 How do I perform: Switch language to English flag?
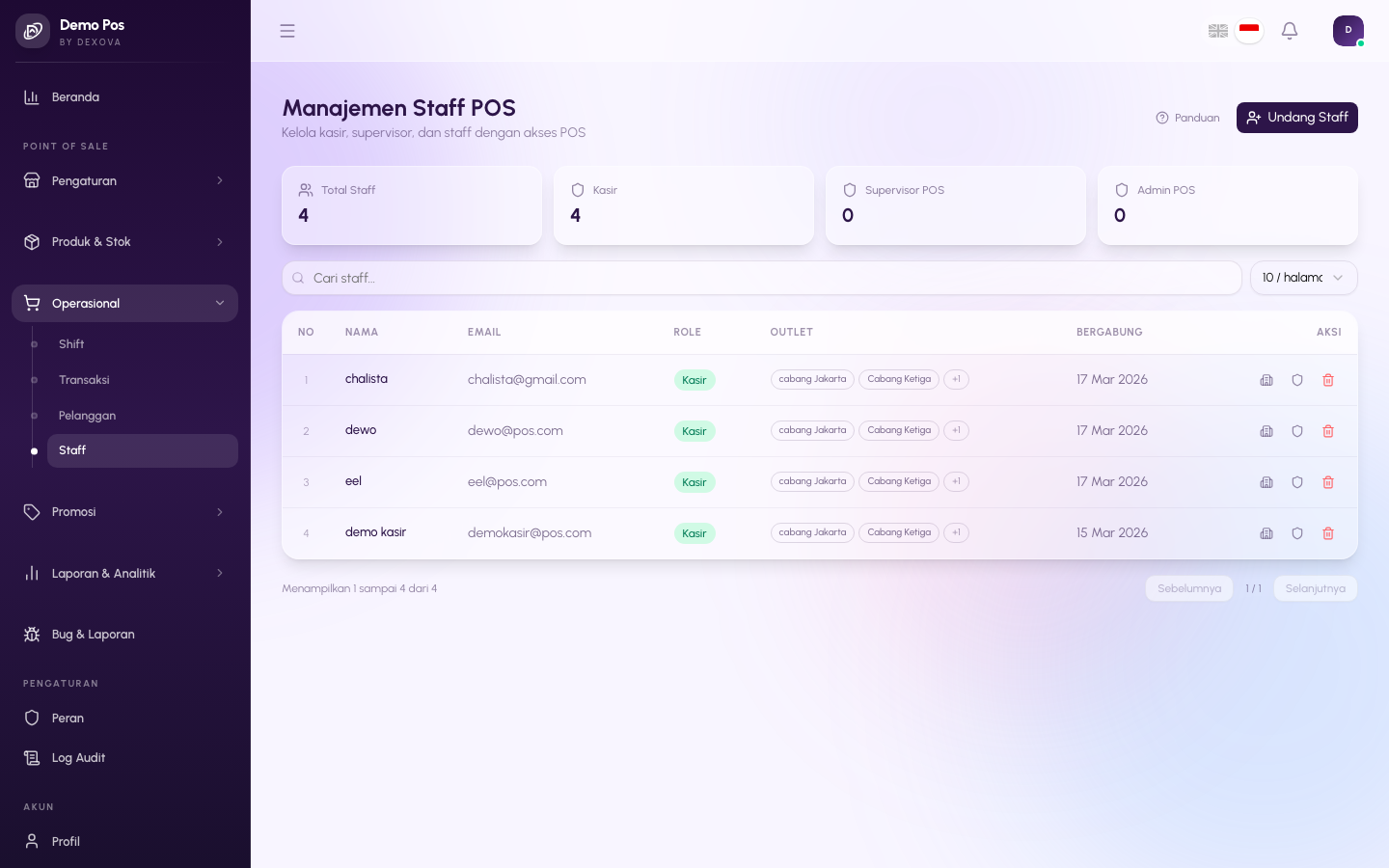click(x=1217, y=31)
